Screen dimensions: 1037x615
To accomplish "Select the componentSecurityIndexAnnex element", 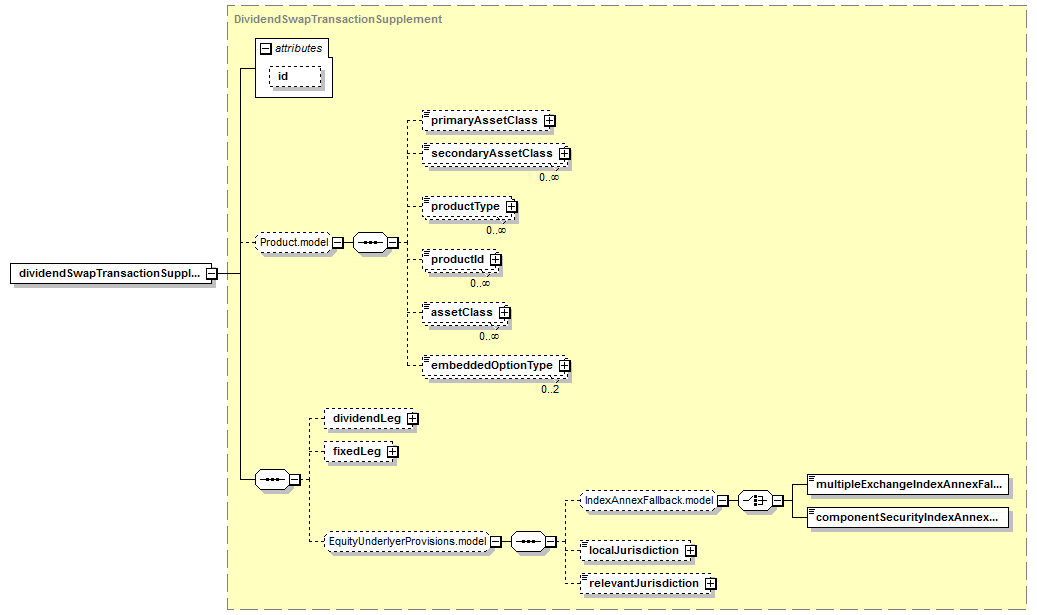I will tap(908, 518).
